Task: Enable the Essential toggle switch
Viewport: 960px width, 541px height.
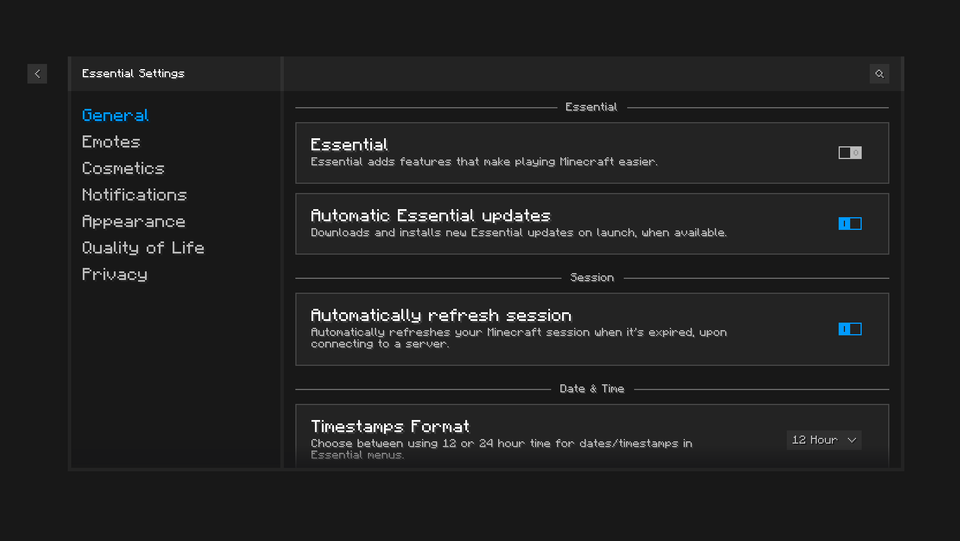Action: [x=850, y=153]
